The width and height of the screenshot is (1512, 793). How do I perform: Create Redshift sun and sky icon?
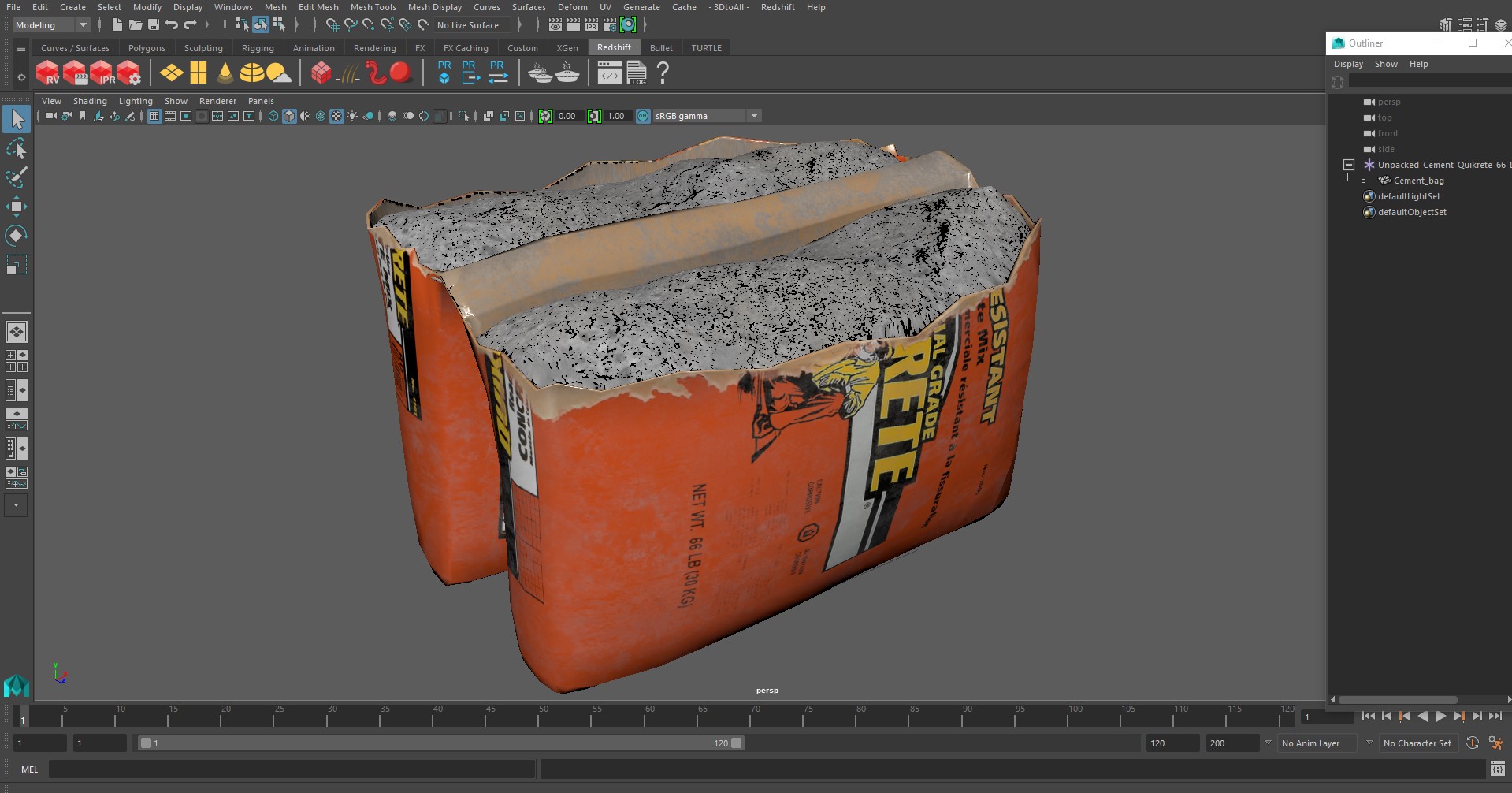[x=278, y=73]
